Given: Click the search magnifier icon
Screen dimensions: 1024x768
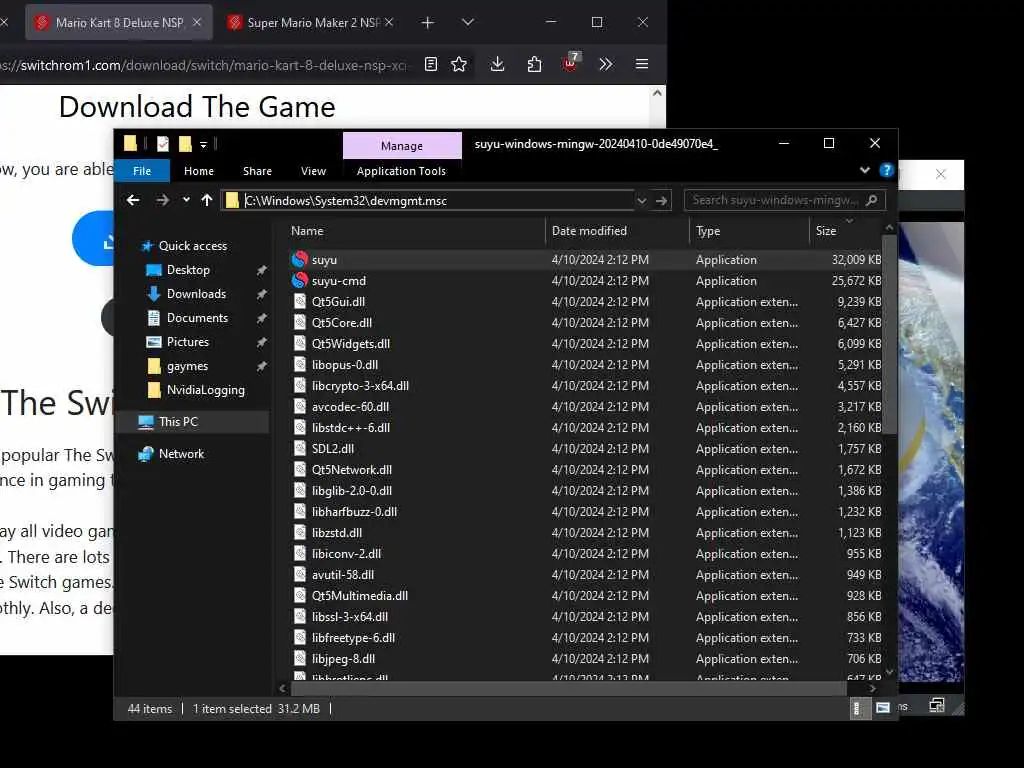Looking at the screenshot, I should coord(871,200).
